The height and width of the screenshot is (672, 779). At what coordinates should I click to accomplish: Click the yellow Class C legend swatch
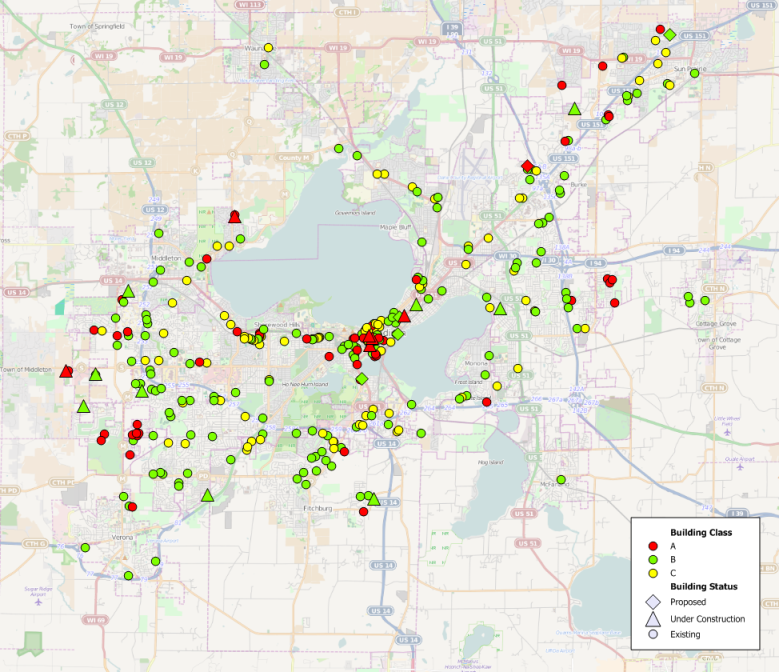click(652, 573)
